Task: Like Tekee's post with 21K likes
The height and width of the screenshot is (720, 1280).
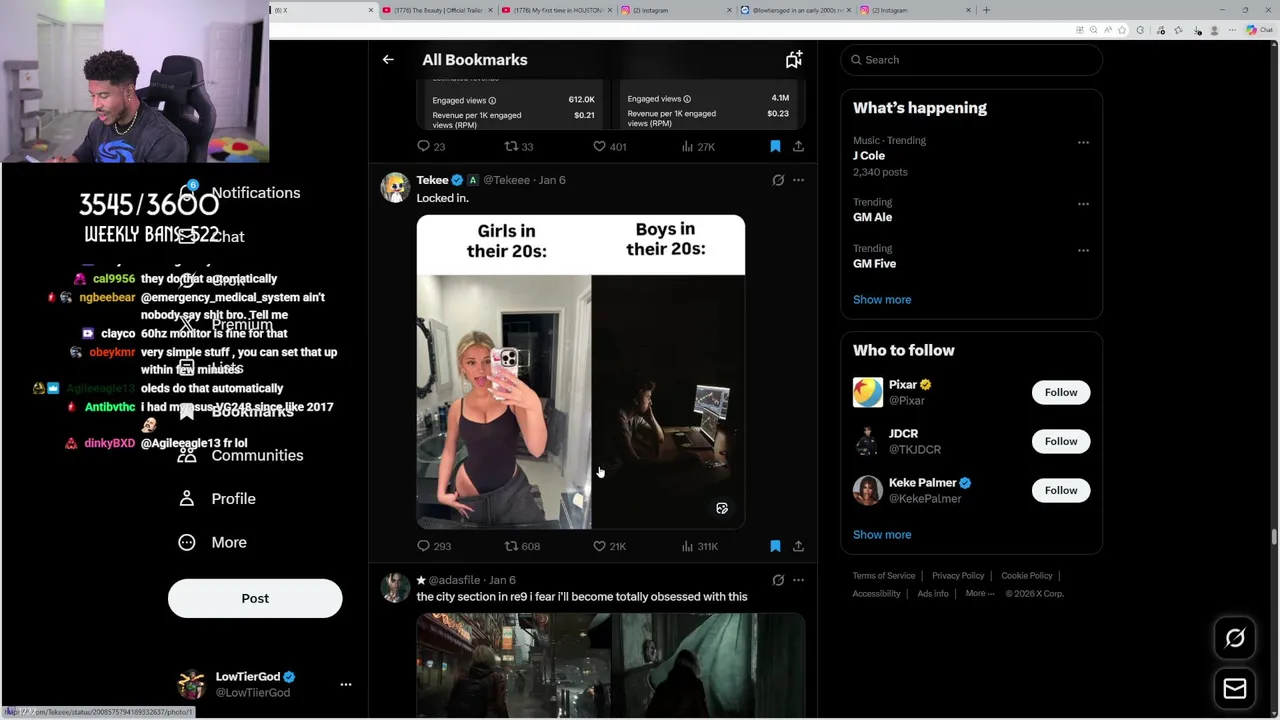Action: pyautogui.click(x=609, y=546)
